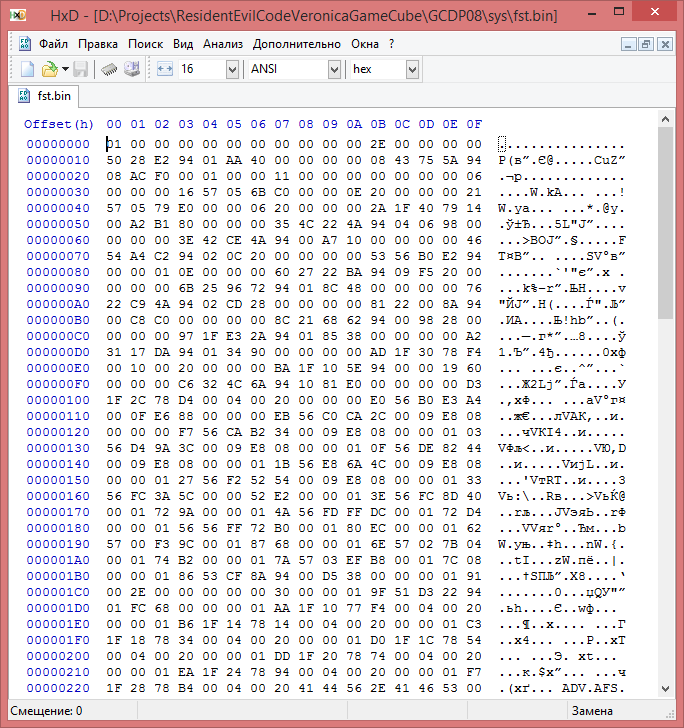Viewport: 684px width, 728px height.
Task: Open the Правка menu
Action: (x=98, y=44)
